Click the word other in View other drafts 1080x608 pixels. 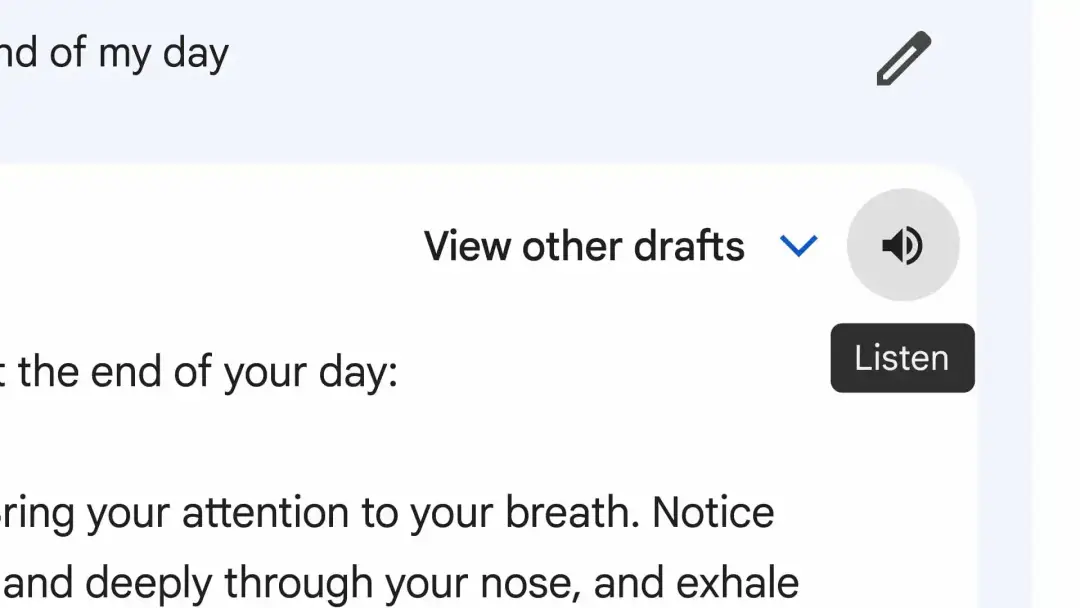(x=571, y=246)
